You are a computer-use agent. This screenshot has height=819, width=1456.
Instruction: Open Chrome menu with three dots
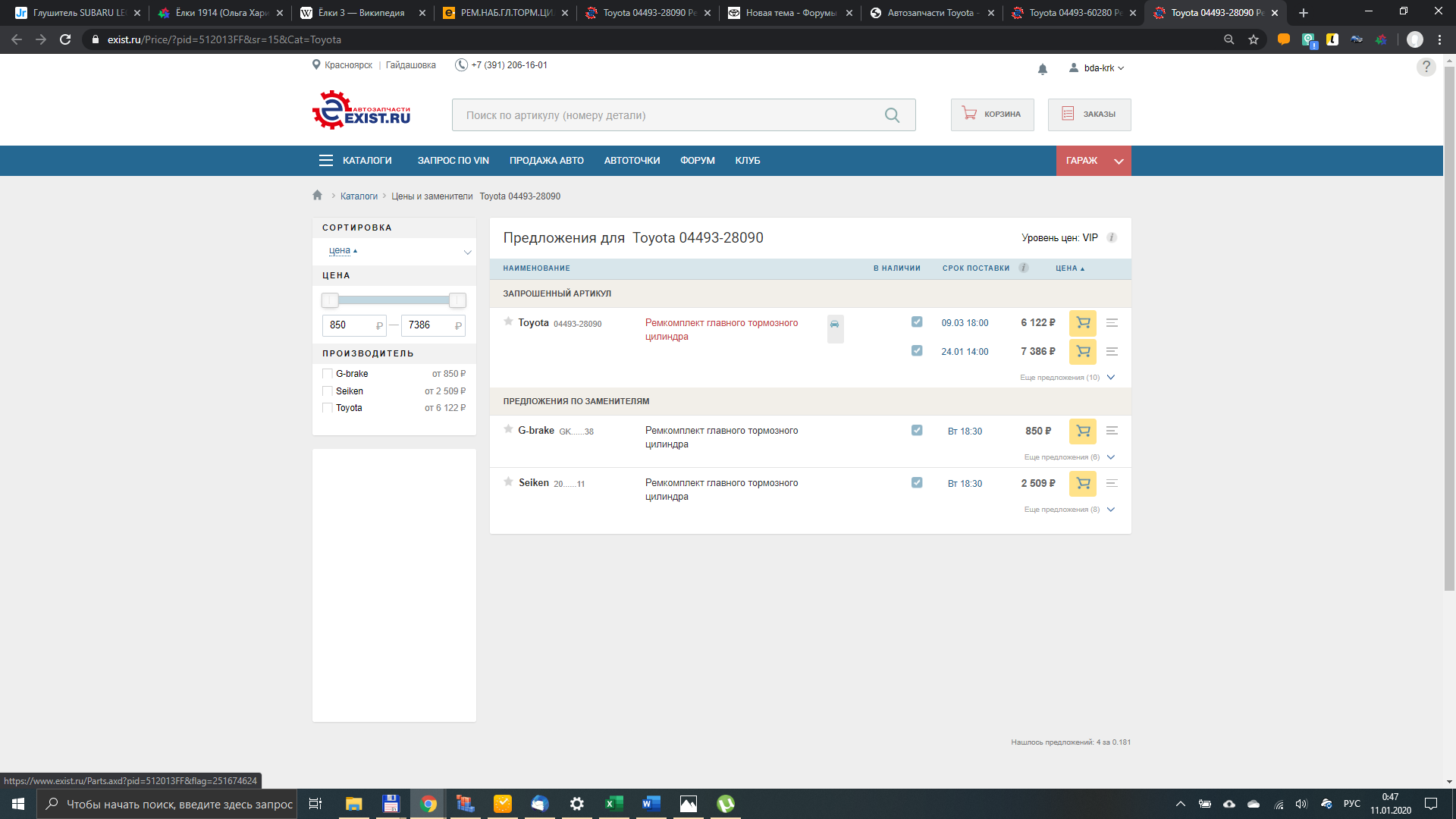click(1439, 39)
